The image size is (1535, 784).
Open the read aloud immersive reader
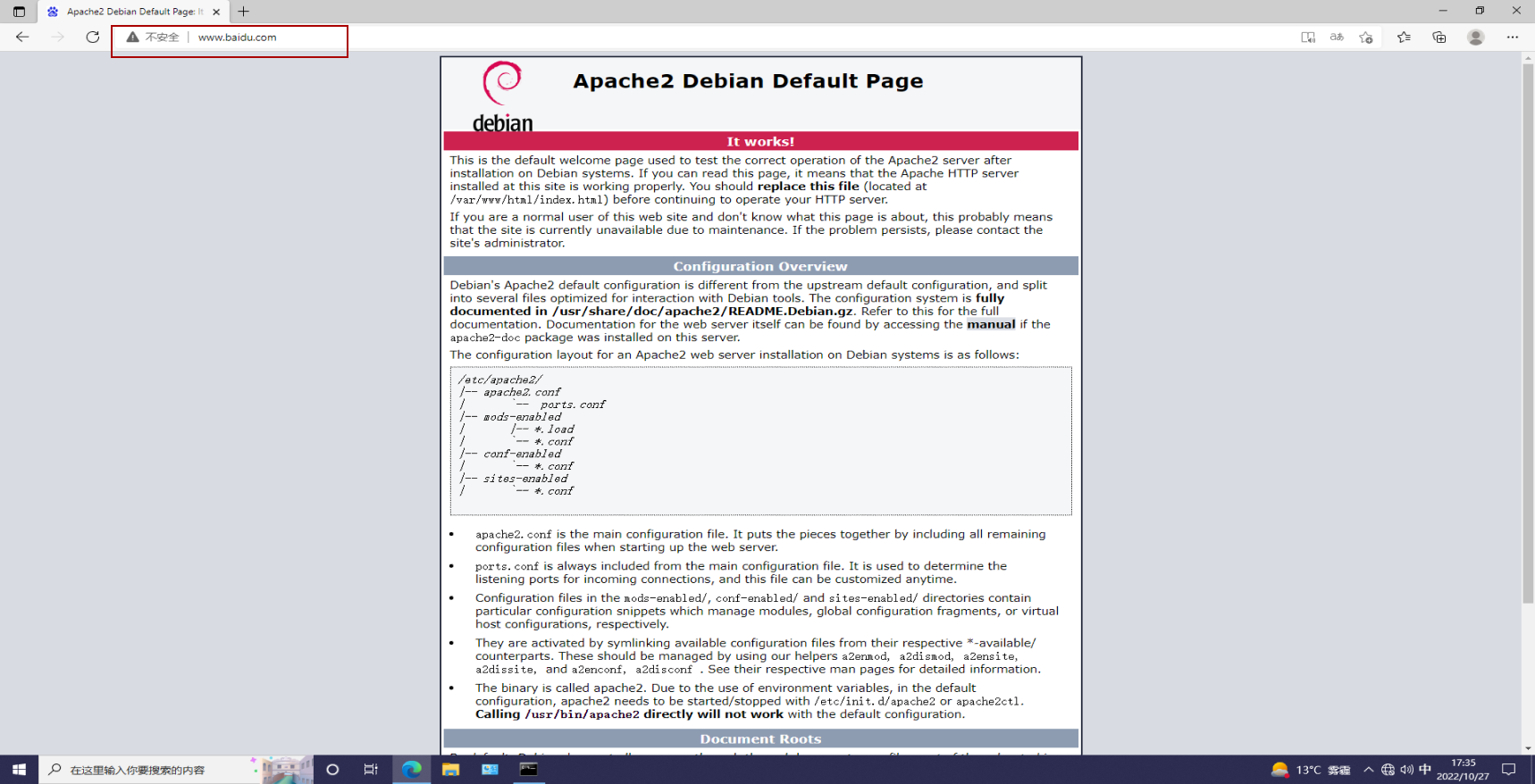coord(1308,38)
